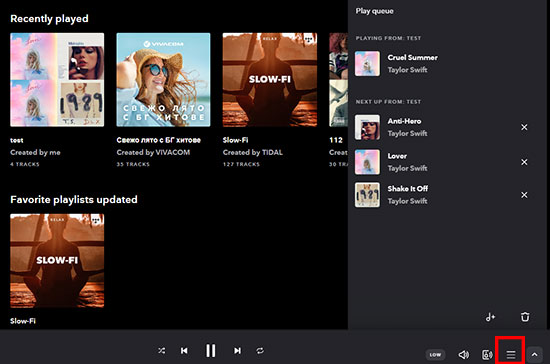Click the Anti-Hero album art in queue

(x=367, y=127)
